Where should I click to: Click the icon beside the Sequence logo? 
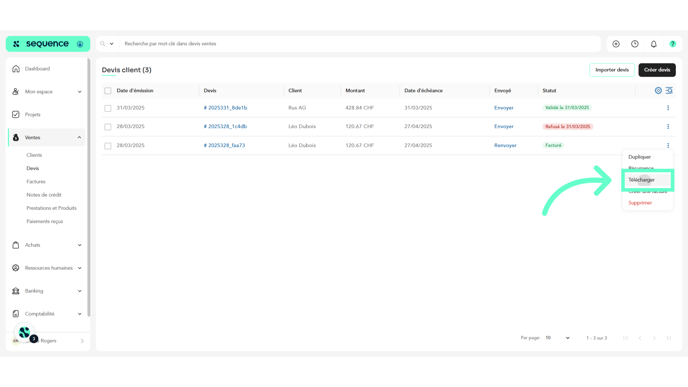click(80, 44)
